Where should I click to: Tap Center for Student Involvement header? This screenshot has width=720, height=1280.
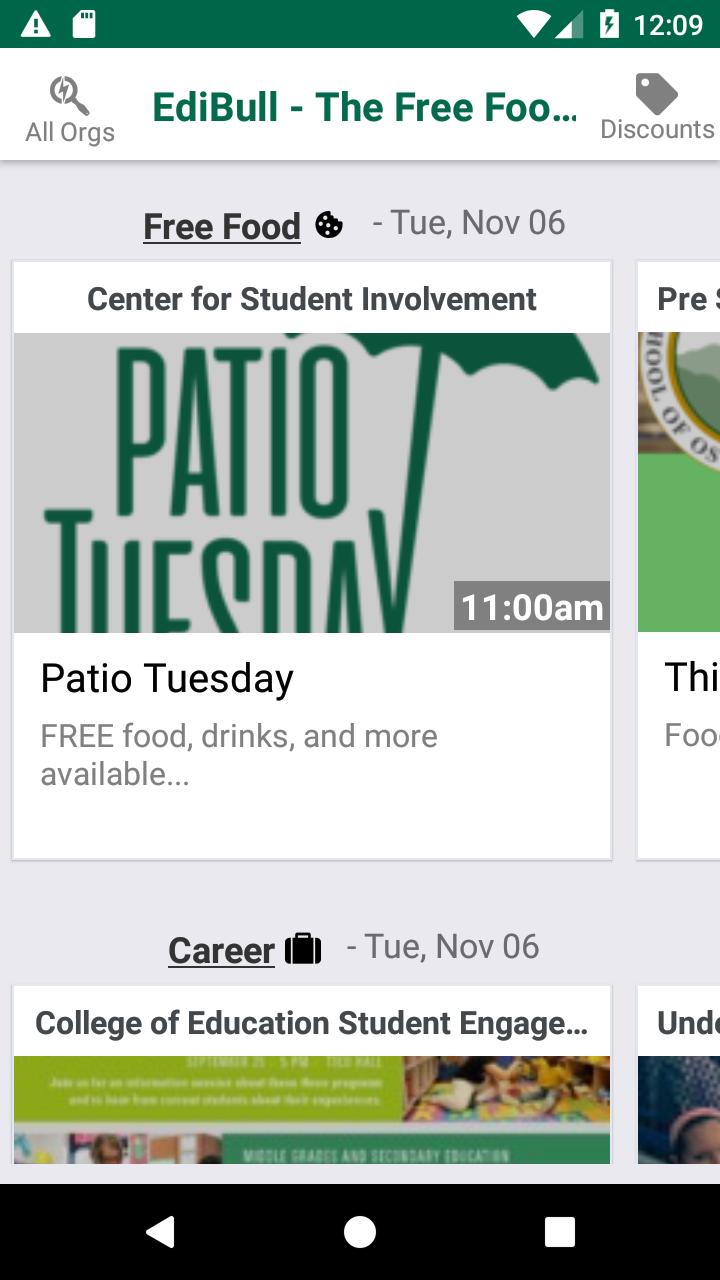(x=312, y=299)
